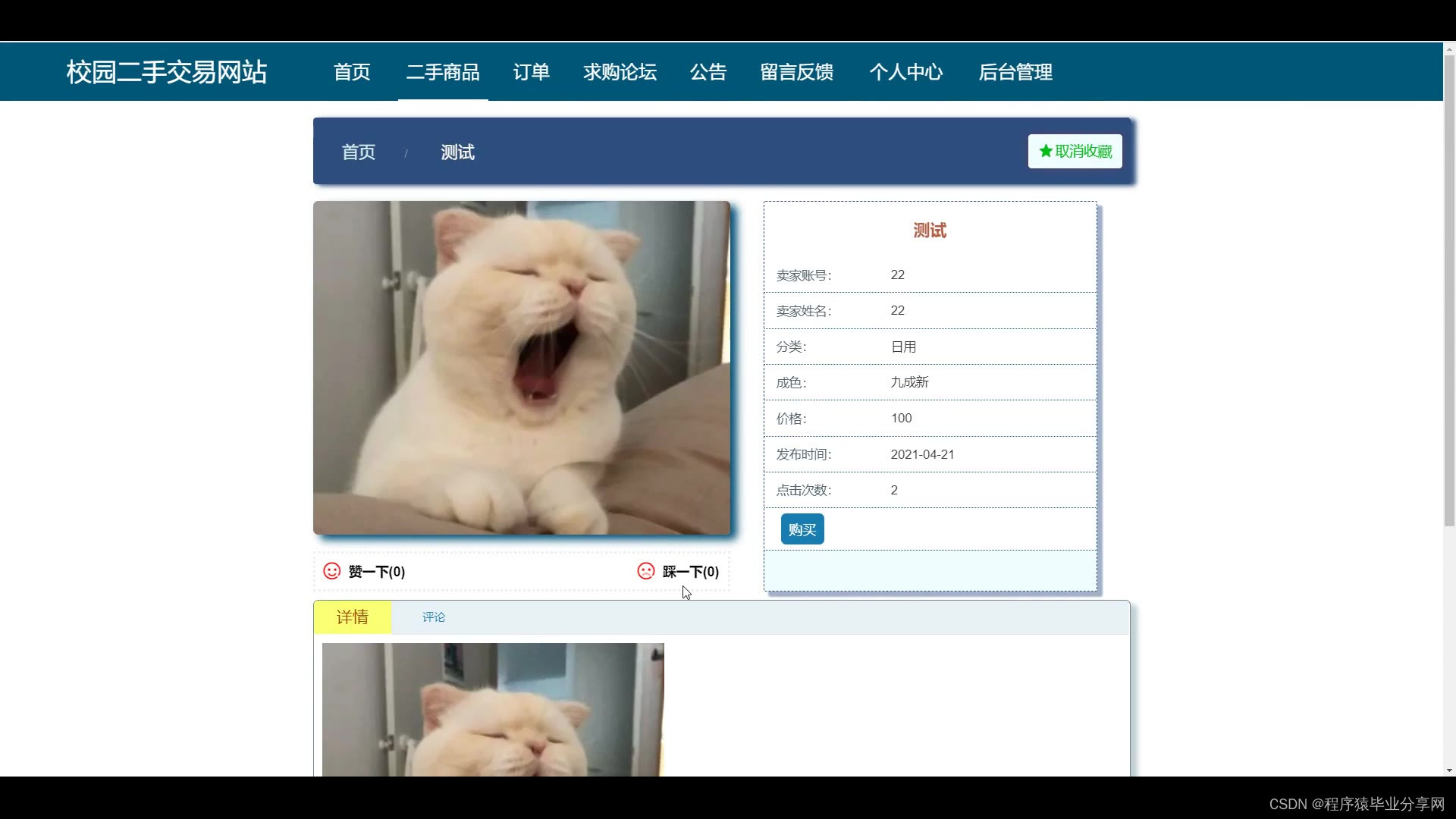Go to 个人中心 personal center
1456x819 pixels.
coord(905,72)
